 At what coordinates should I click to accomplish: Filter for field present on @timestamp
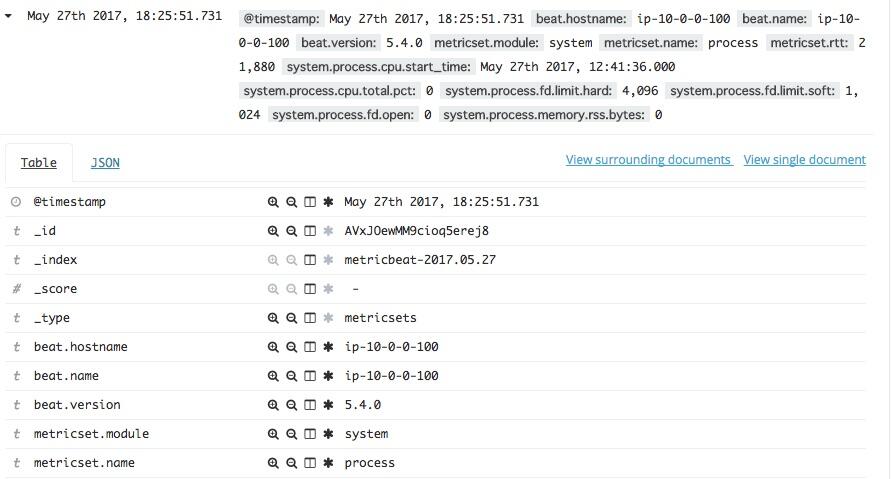pyautogui.click(x=328, y=202)
